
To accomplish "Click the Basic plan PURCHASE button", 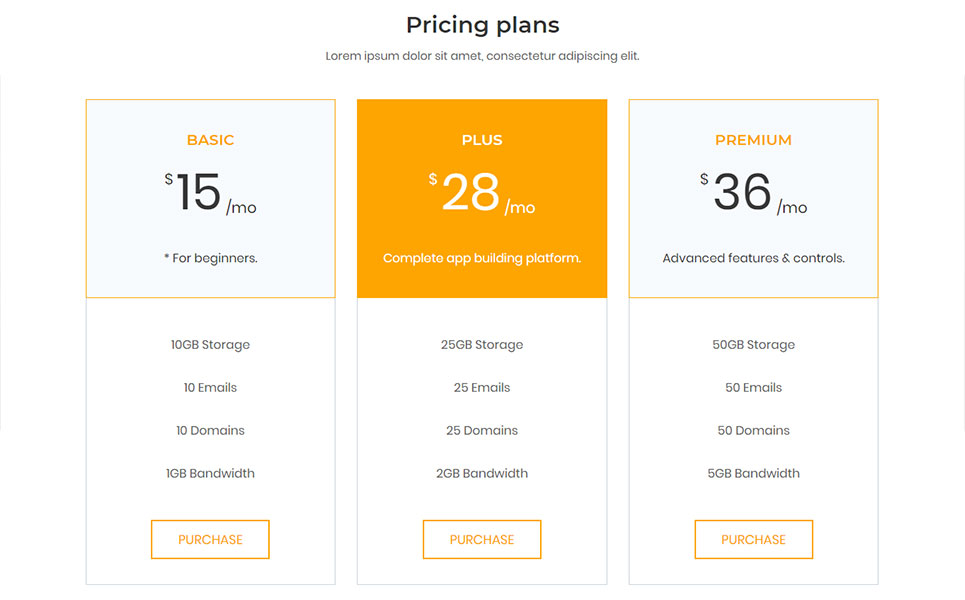I will coord(210,540).
